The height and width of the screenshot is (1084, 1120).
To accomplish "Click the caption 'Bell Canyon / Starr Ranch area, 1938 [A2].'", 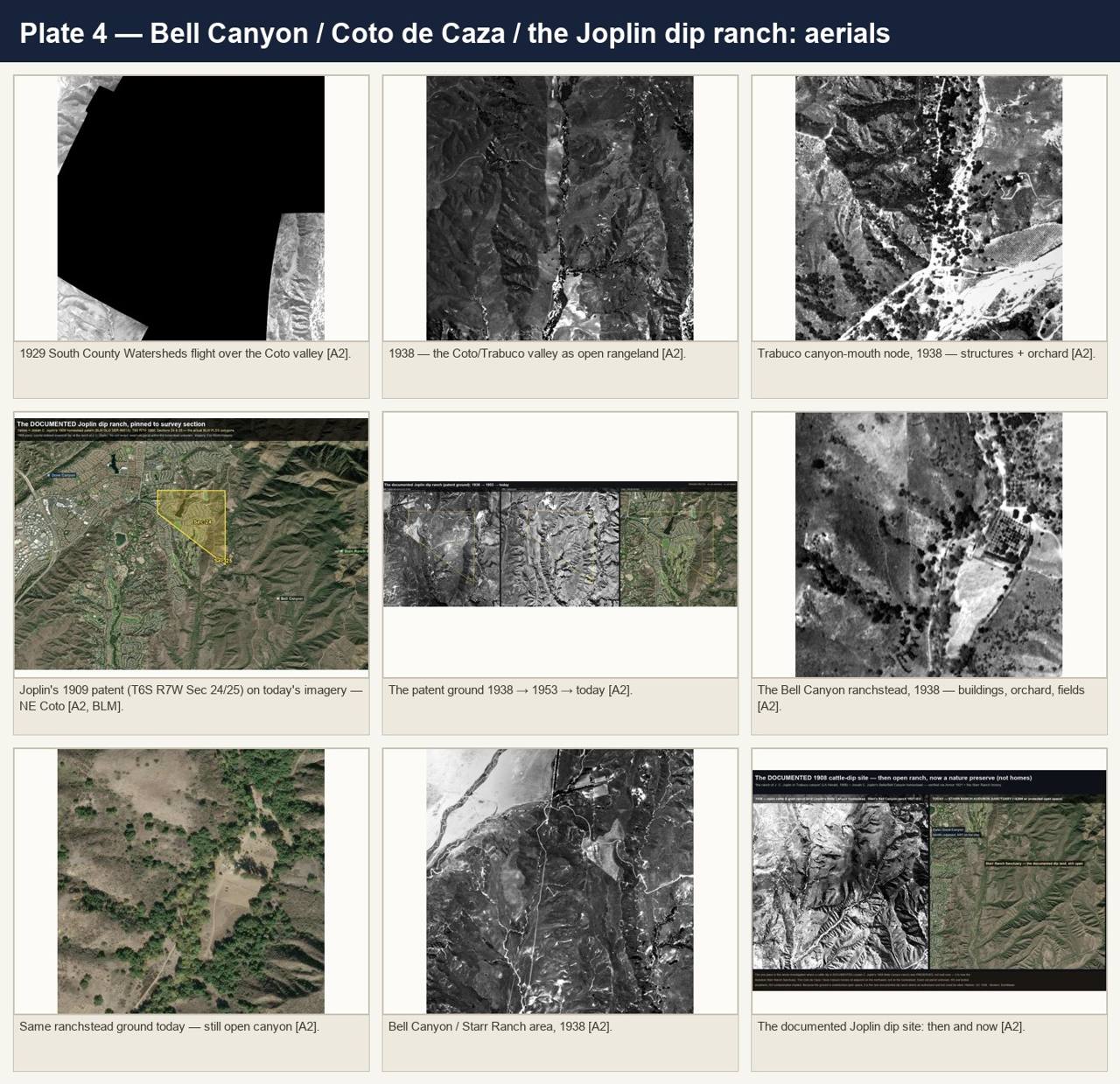I will point(500,1026).
